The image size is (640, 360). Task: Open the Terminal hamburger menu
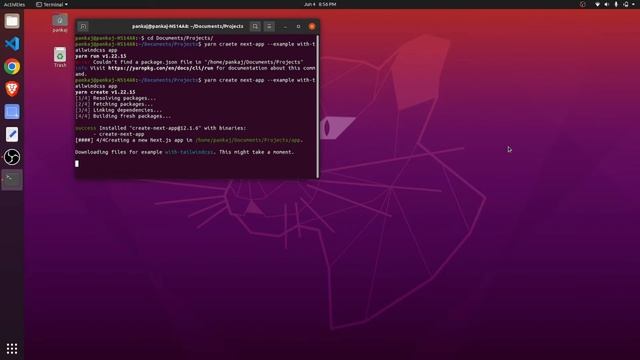coord(269,27)
